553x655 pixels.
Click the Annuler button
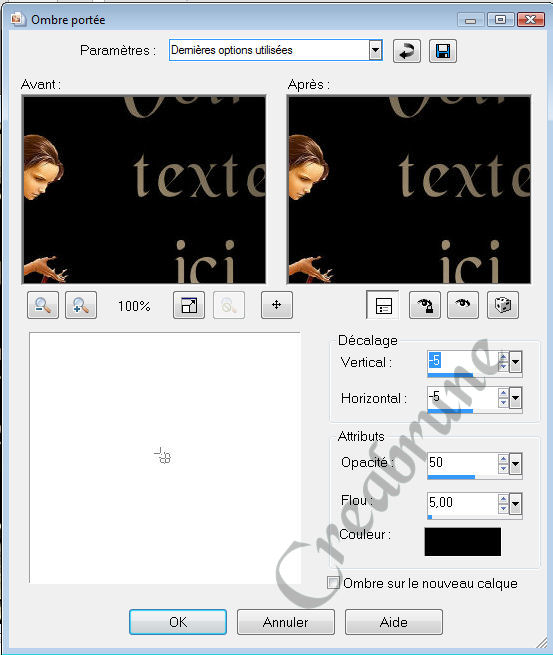tap(286, 622)
